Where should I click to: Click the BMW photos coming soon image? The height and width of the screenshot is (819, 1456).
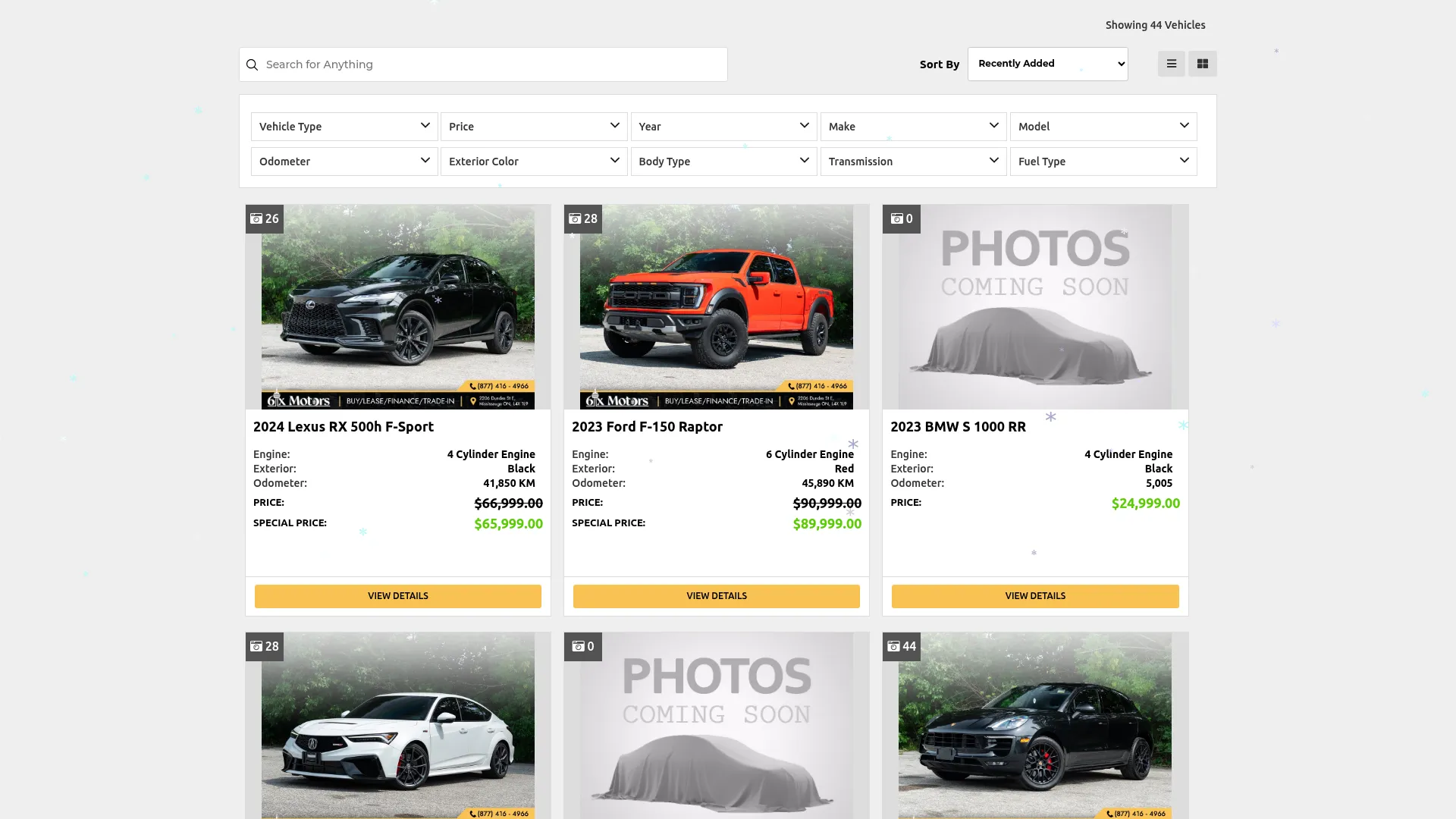pyautogui.click(x=1035, y=307)
